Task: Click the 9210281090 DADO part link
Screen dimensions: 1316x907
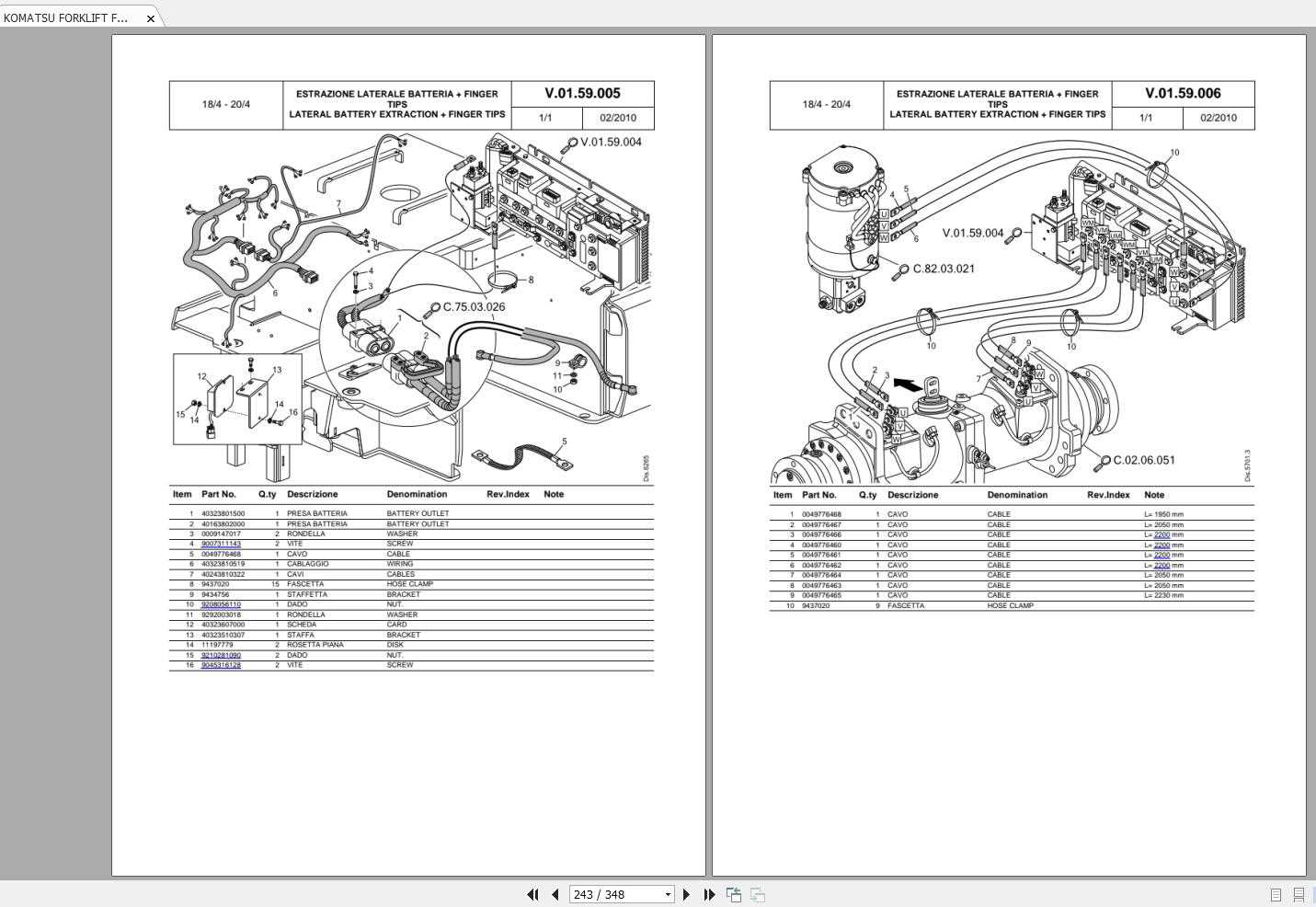Action: (222, 654)
